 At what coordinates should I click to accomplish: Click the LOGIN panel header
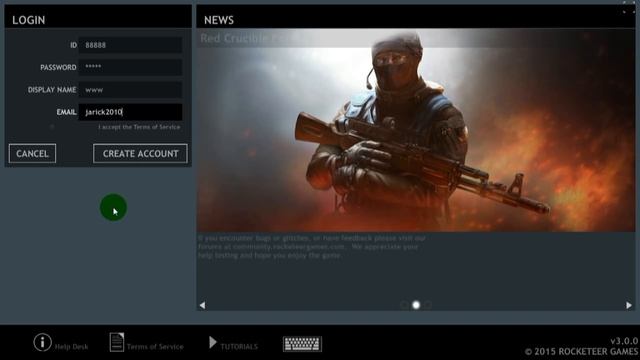point(98,17)
